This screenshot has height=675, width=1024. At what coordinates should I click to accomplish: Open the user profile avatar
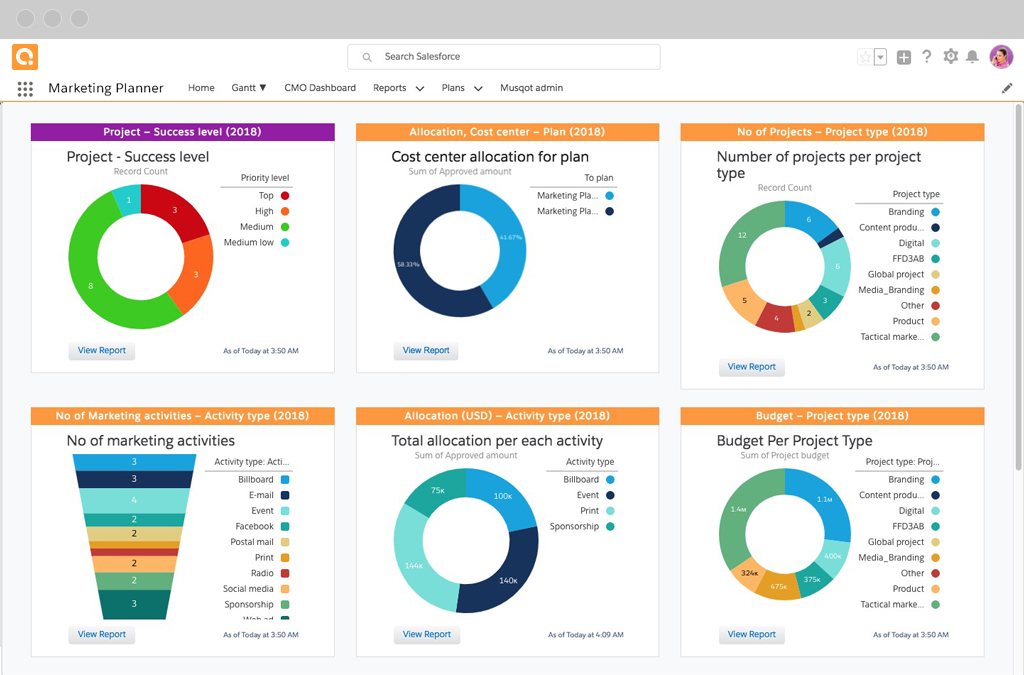1000,57
